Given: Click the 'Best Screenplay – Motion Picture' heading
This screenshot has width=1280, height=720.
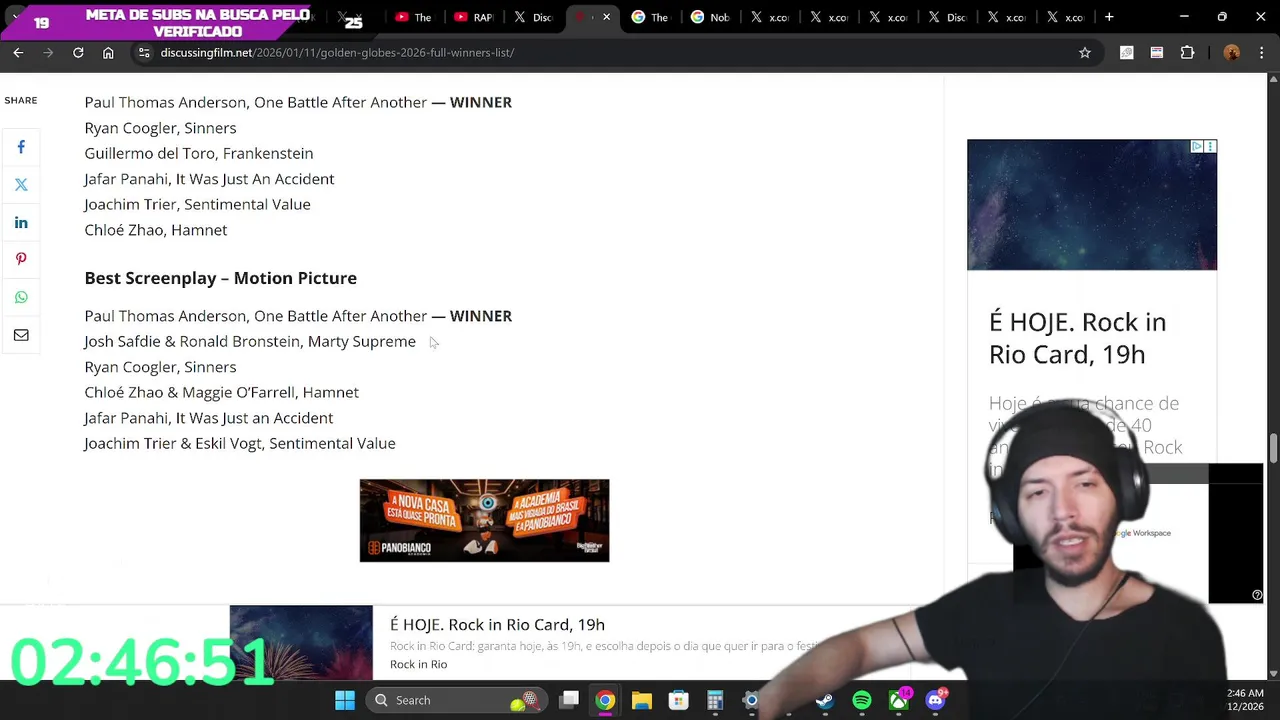Looking at the screenshot, I should click(220, 278).
